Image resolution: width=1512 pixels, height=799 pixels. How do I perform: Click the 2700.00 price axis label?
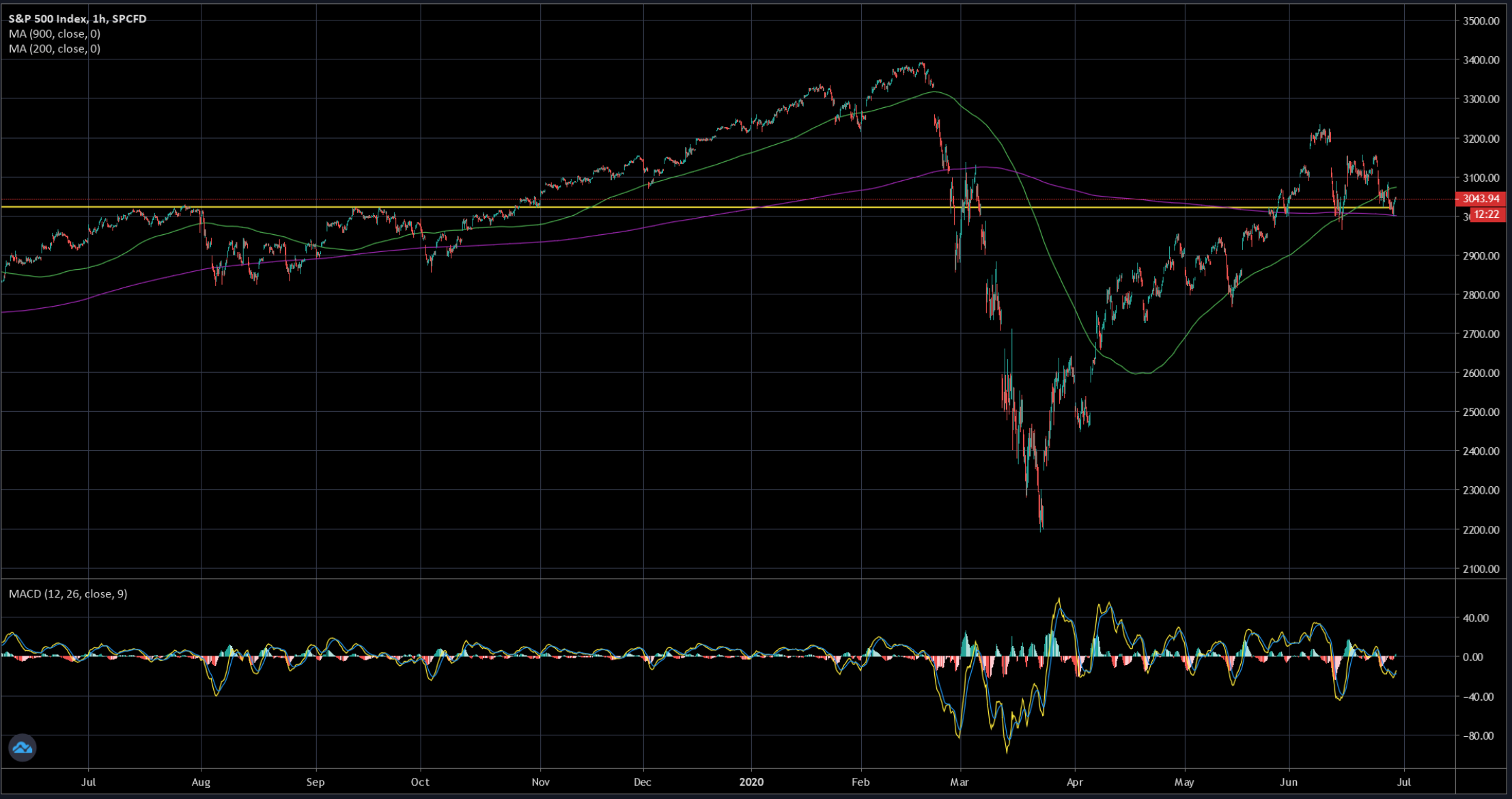tap(1481, 334)
